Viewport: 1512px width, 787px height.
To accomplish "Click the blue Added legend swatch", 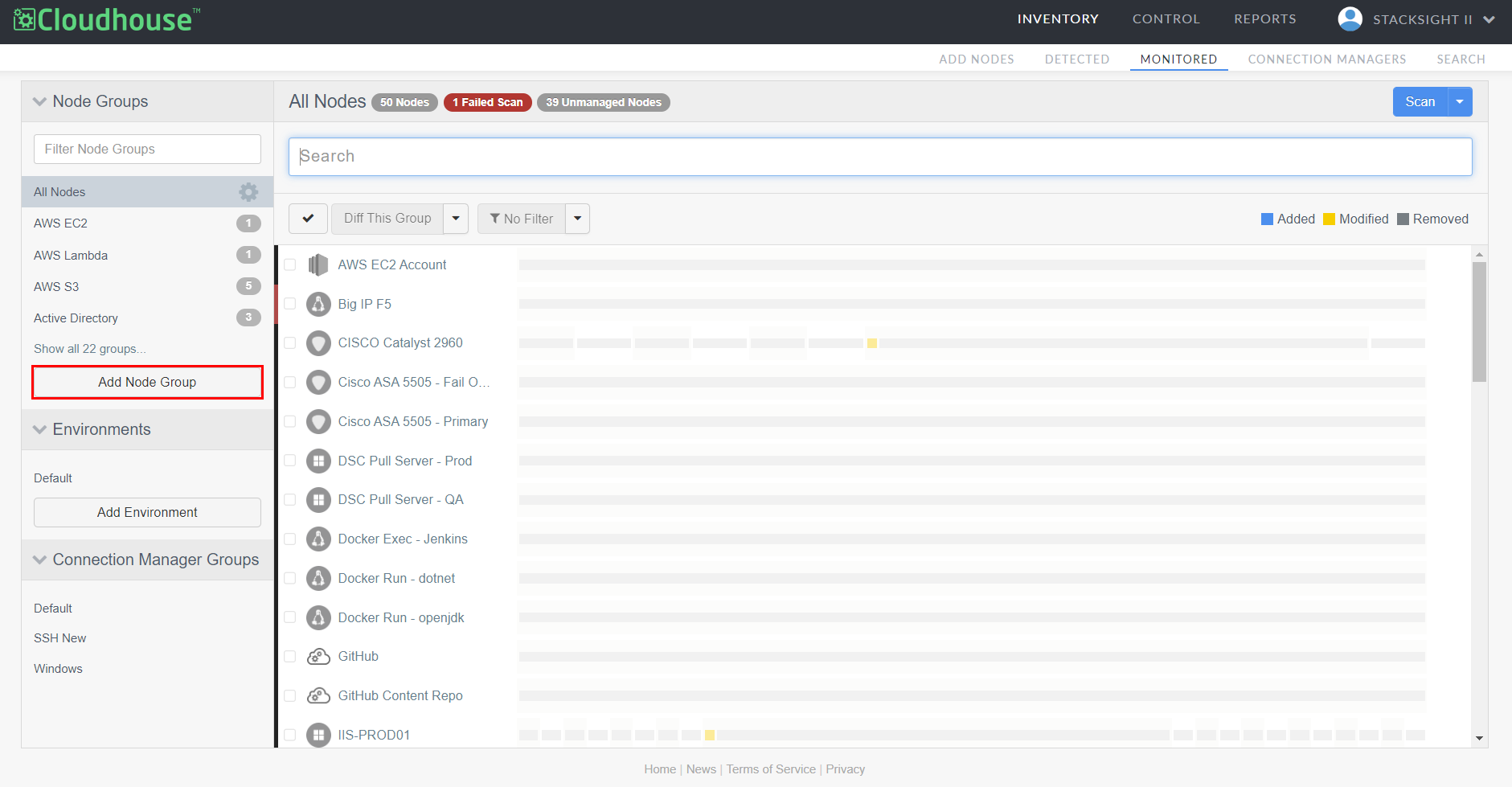I will click(x=1267, y=219).
